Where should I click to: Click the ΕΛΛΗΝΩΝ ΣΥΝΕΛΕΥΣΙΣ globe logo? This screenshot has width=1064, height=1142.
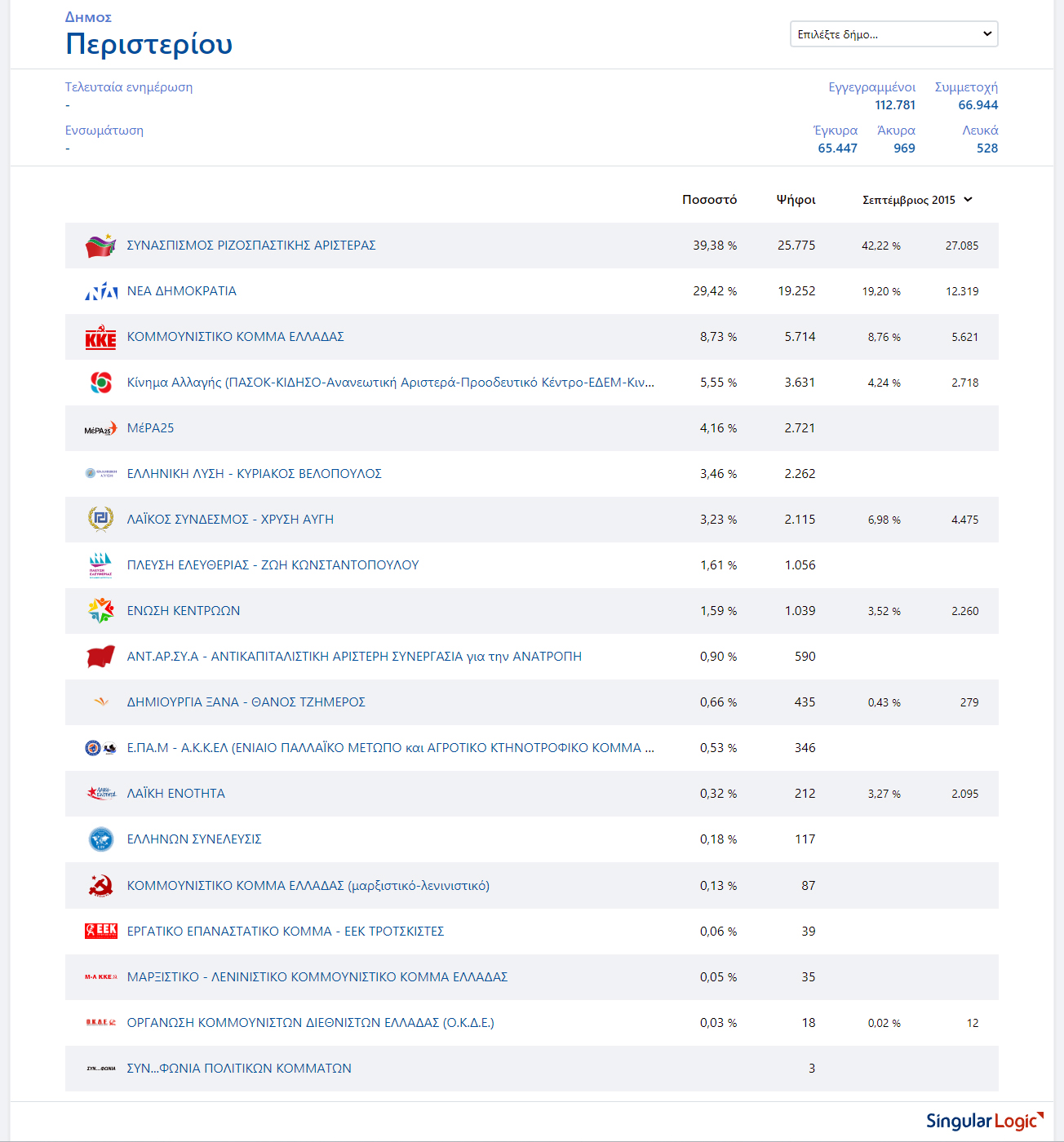pyautogui.click(x=100, y=839)
